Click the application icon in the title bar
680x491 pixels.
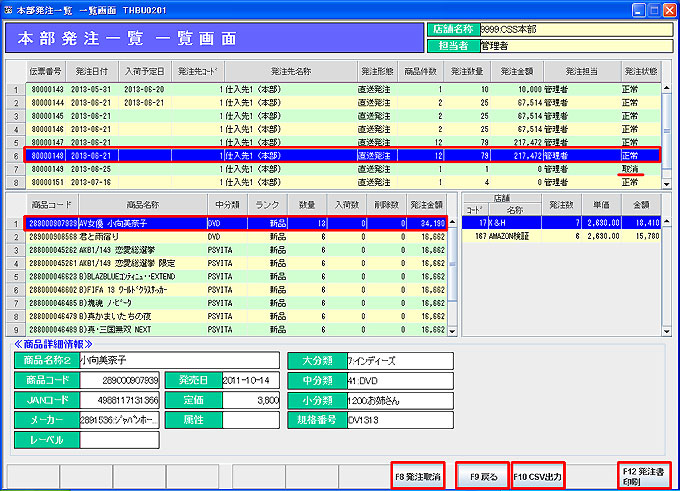pos(8,10)
